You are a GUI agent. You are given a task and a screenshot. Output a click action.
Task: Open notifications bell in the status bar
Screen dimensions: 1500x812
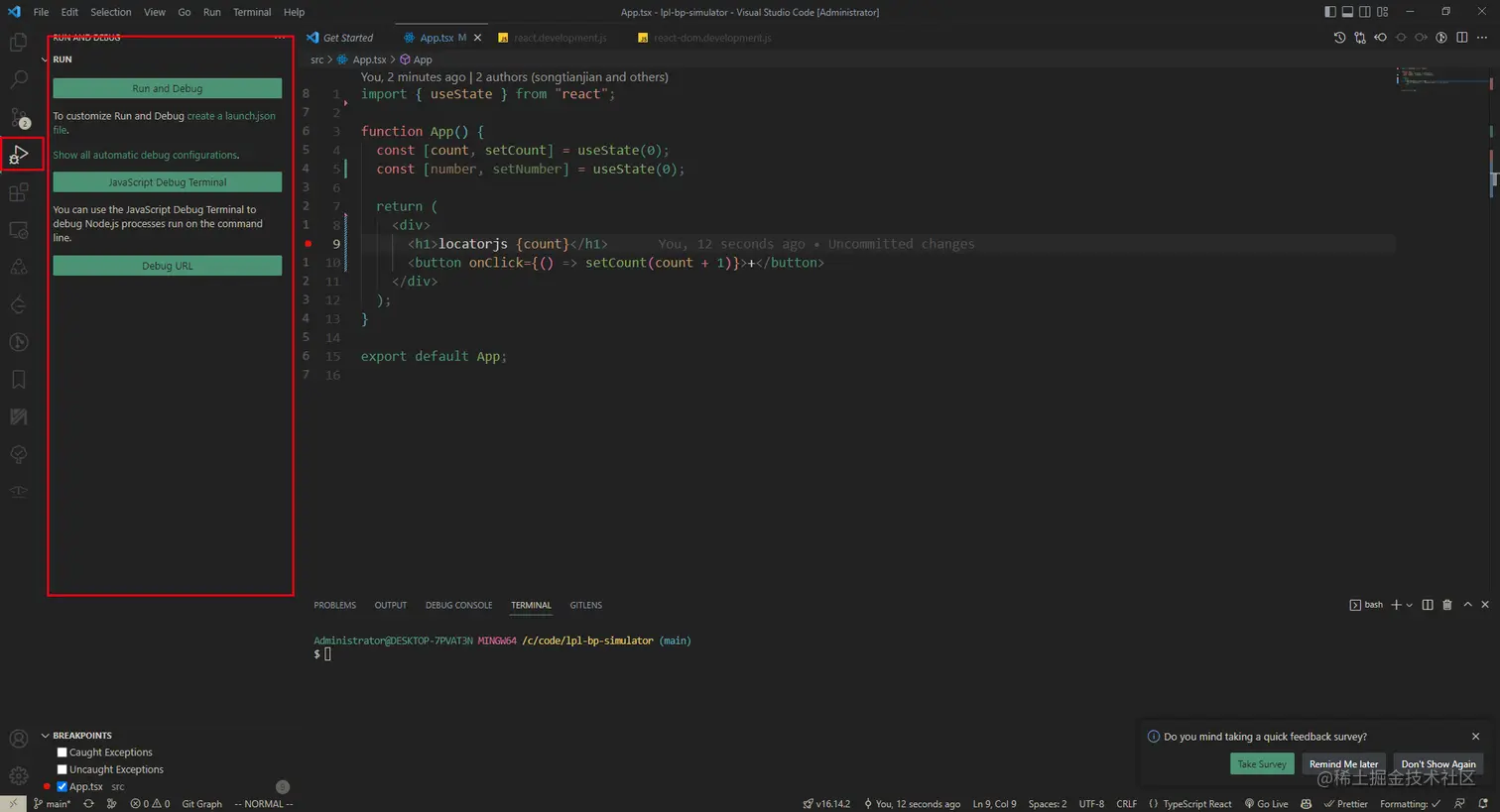[1484, 804]
